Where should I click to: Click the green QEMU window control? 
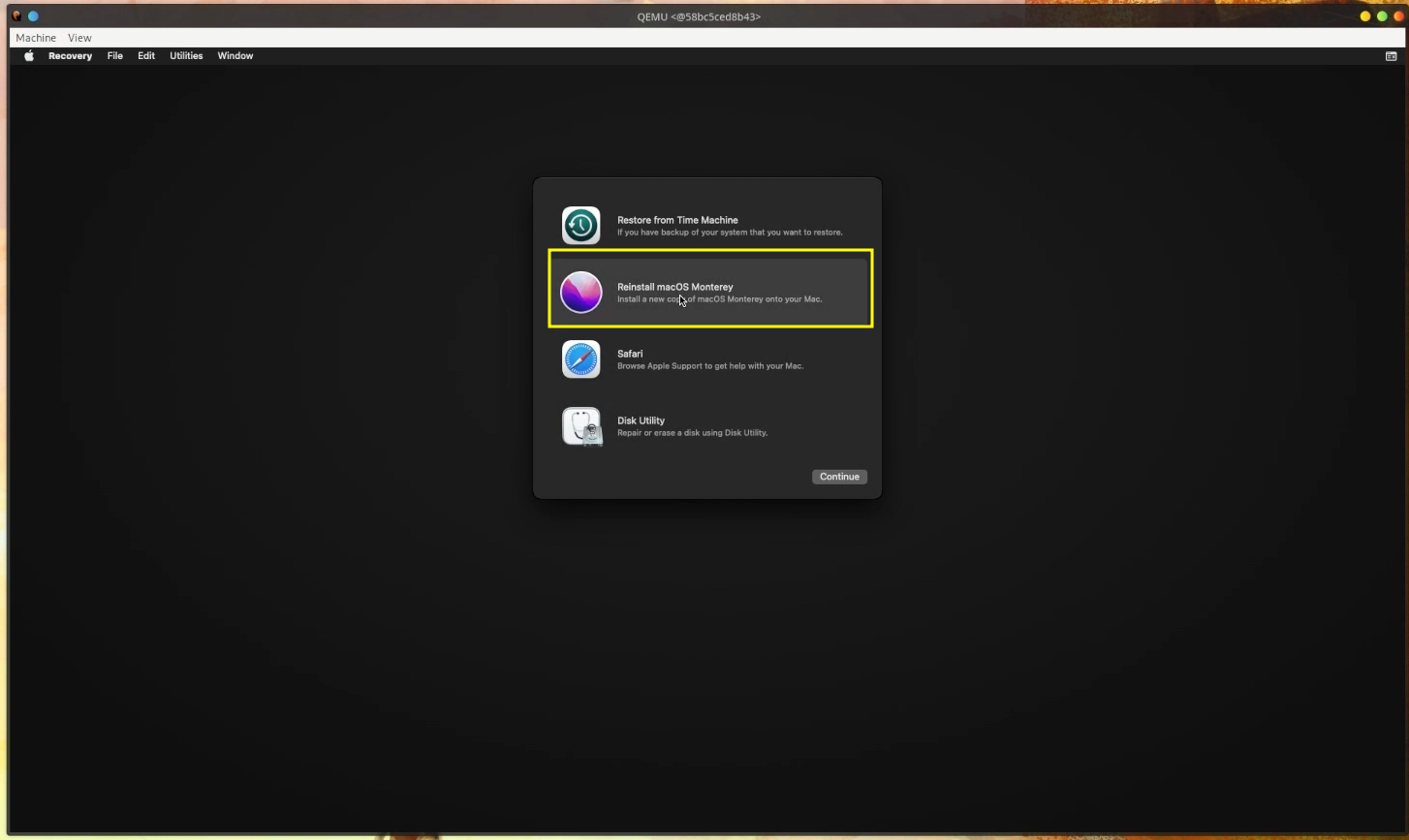1382,16
